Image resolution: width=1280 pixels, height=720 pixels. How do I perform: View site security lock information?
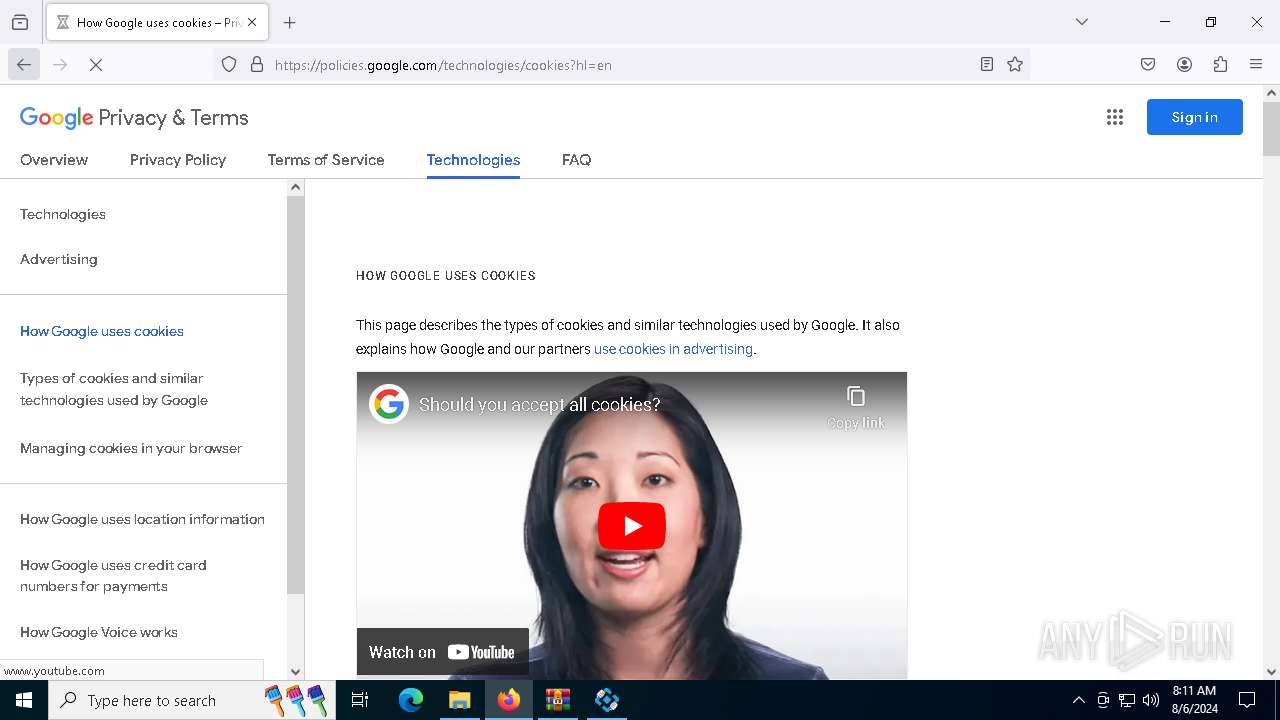coord(257,65)
